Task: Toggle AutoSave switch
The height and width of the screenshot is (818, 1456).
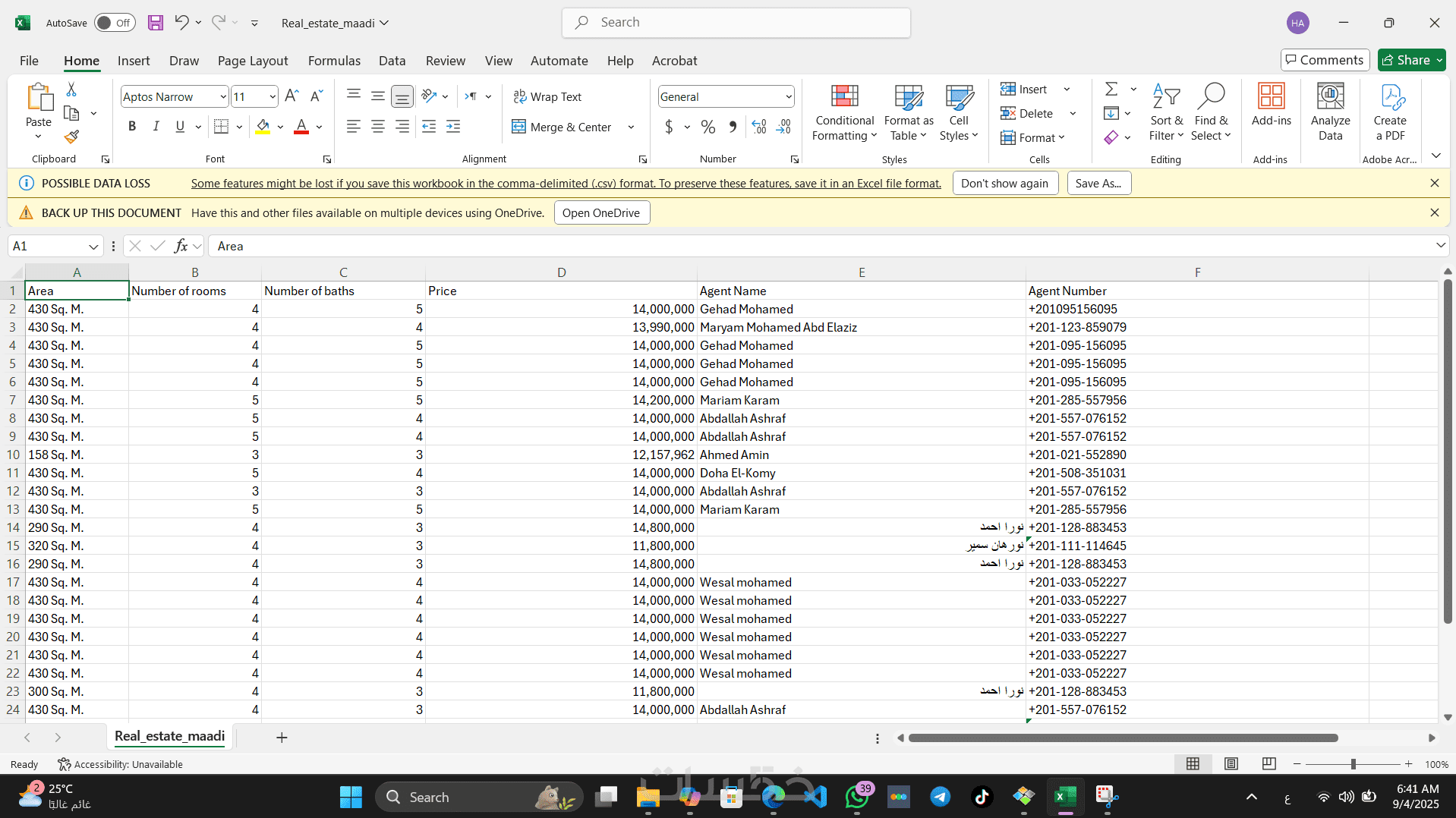Action: point(115,23)
